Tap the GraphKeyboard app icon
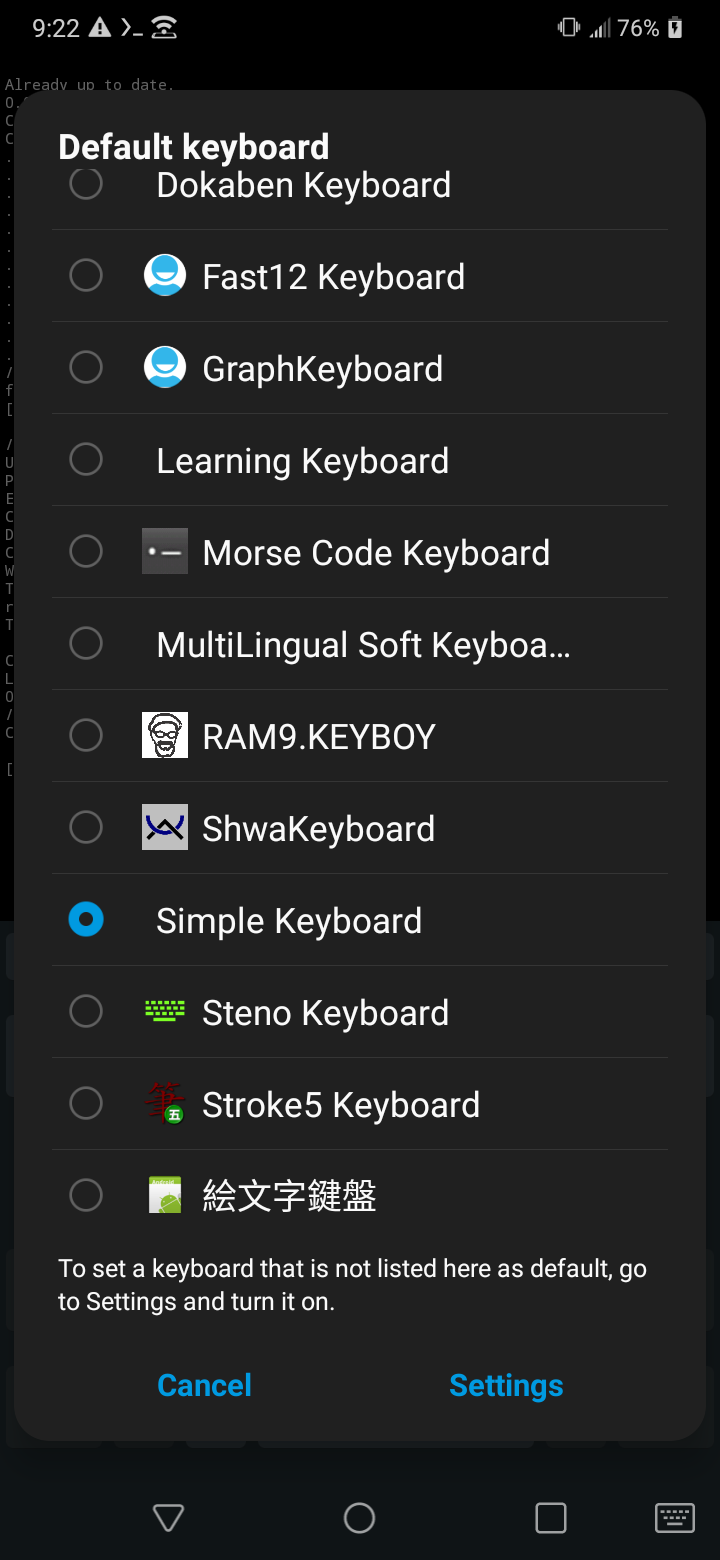Image resolution: width=720 pixels, height=1560 pixels. tap(164, 367)
